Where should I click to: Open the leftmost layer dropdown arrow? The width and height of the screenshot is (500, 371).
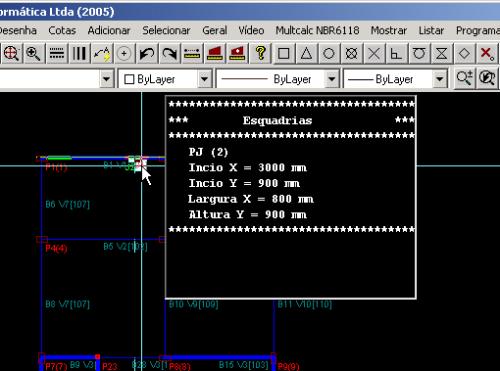pos(106,79)
